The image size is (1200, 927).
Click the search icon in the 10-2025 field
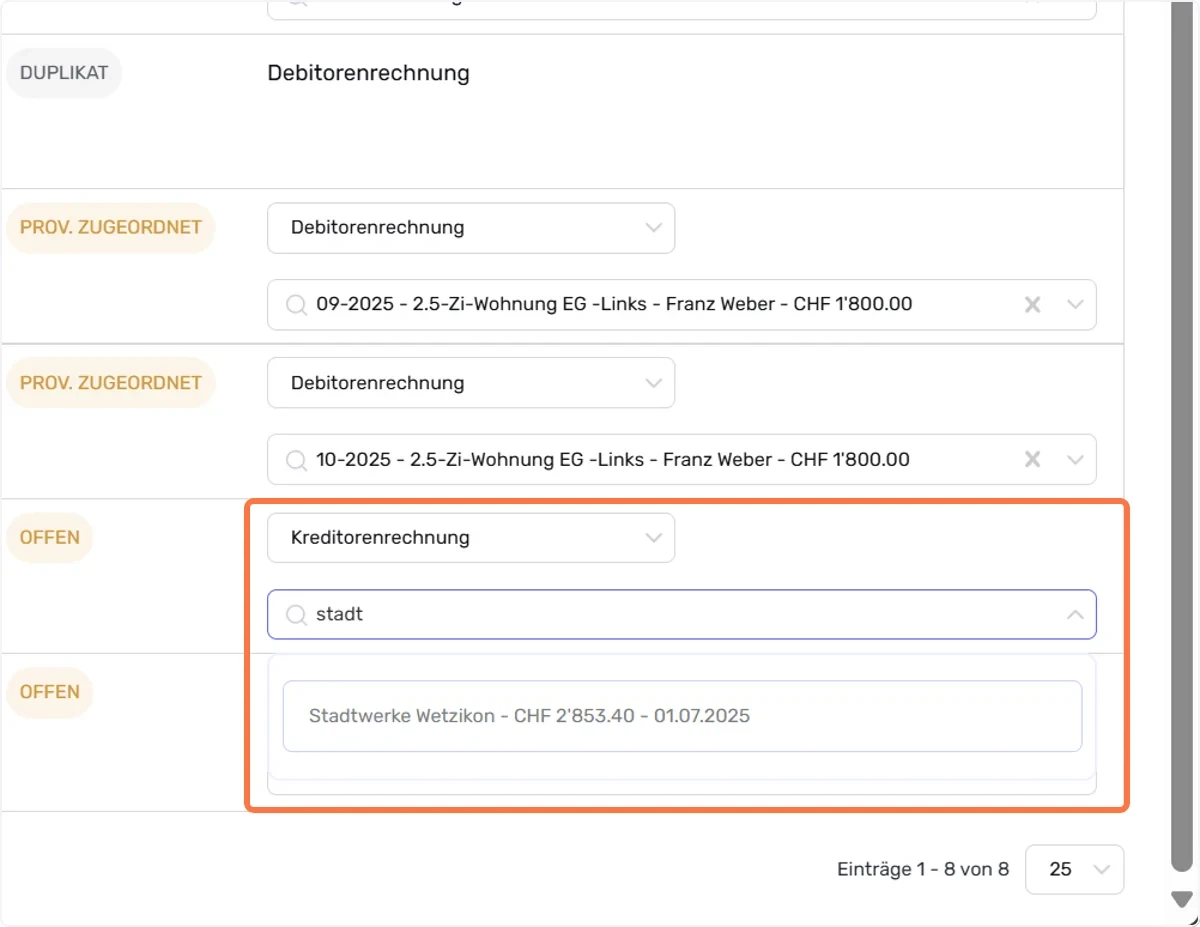[x=296, y=460]
